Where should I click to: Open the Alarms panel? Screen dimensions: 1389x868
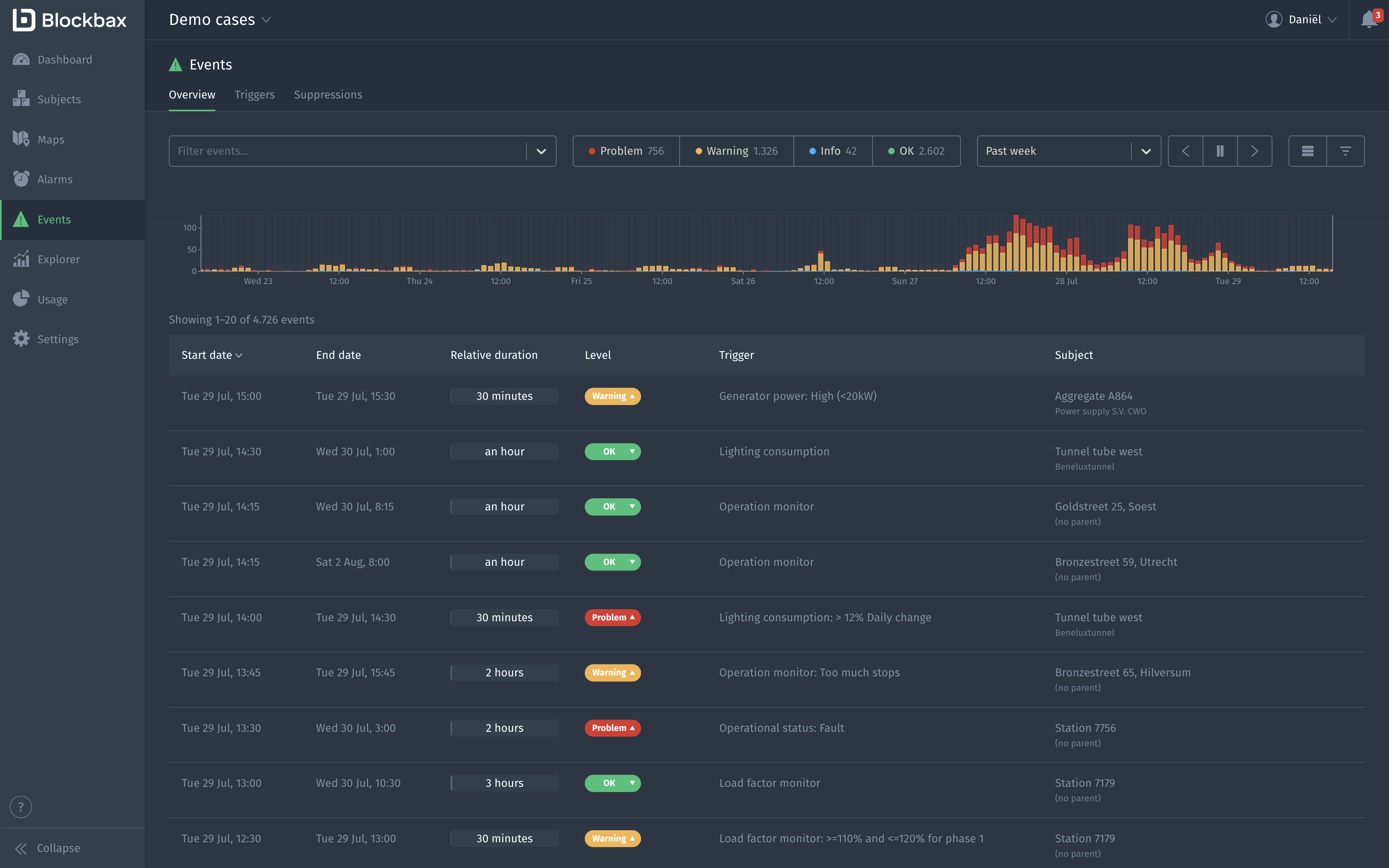tap(55, 179)
